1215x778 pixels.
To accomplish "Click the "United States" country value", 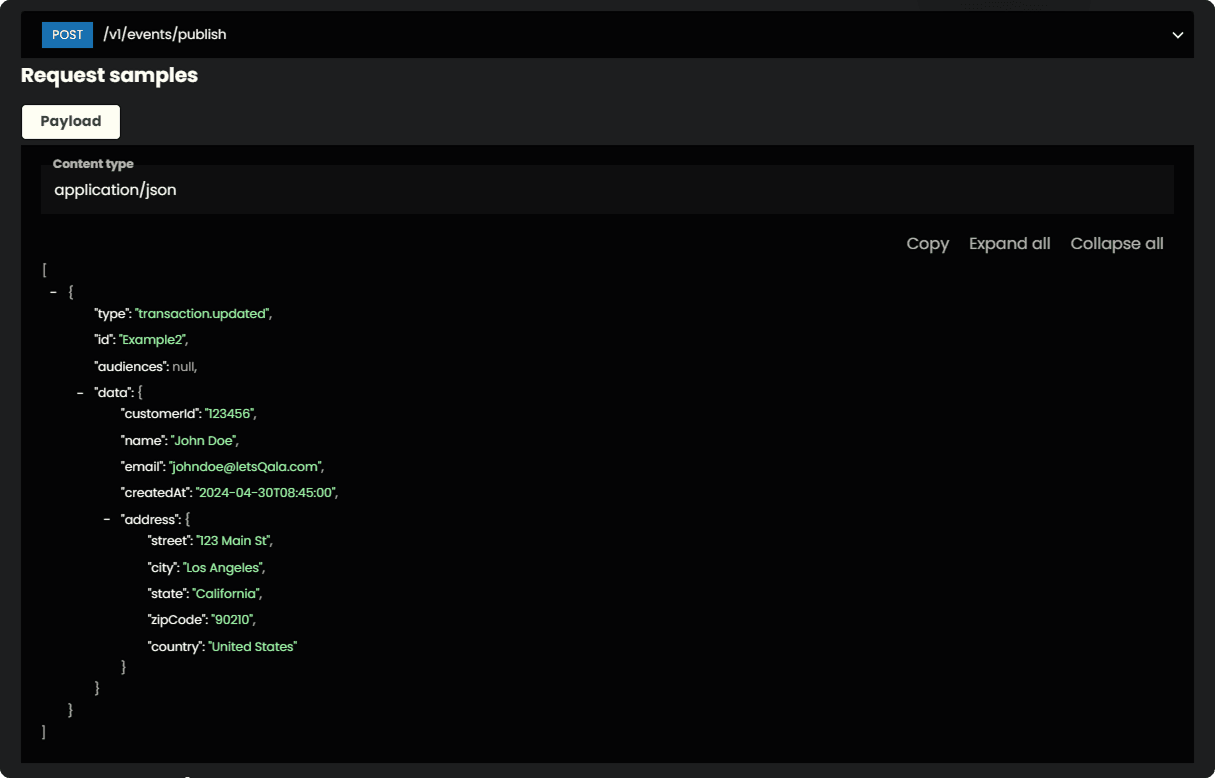I will tap(252, 647).
